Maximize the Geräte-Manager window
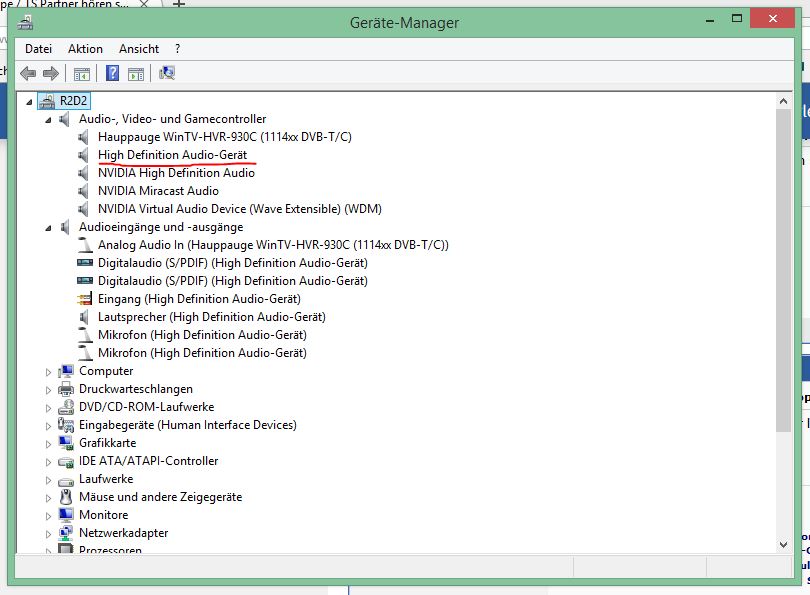This screenshot has width=810, height=595. tap(737, 19)
